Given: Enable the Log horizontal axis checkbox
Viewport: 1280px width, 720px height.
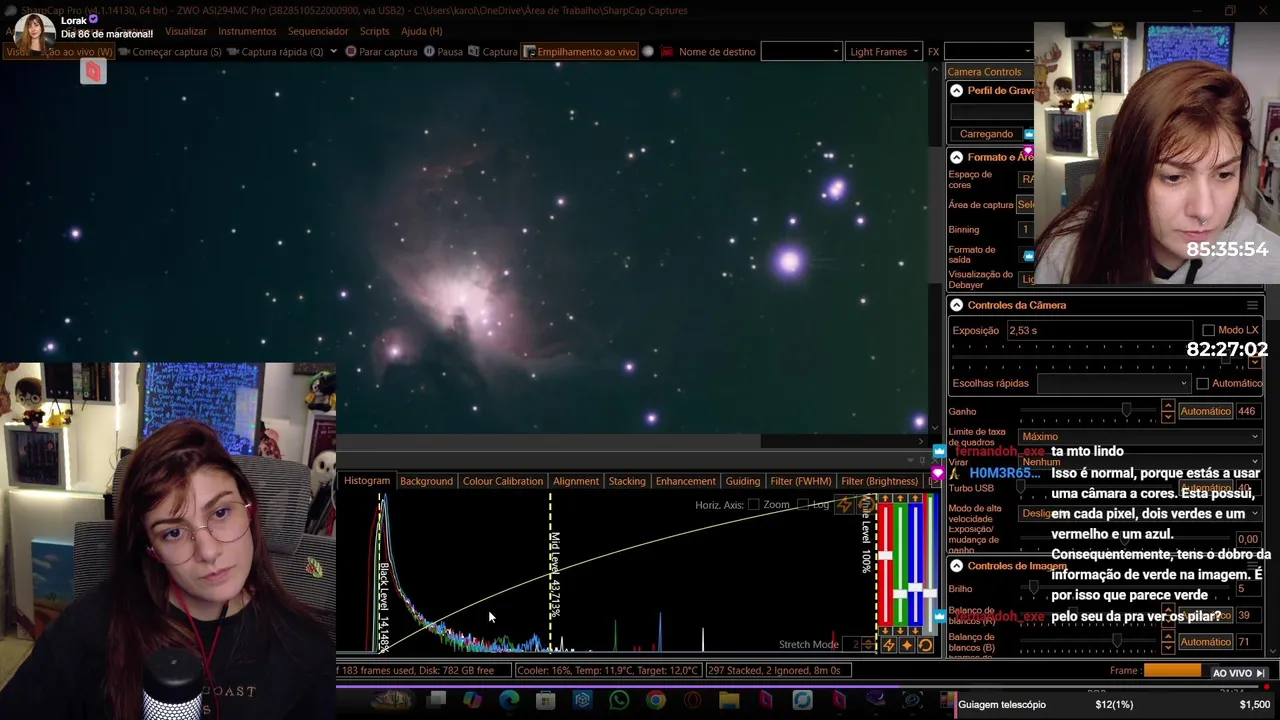Looking at the screenshot, I should pos(804,505).
